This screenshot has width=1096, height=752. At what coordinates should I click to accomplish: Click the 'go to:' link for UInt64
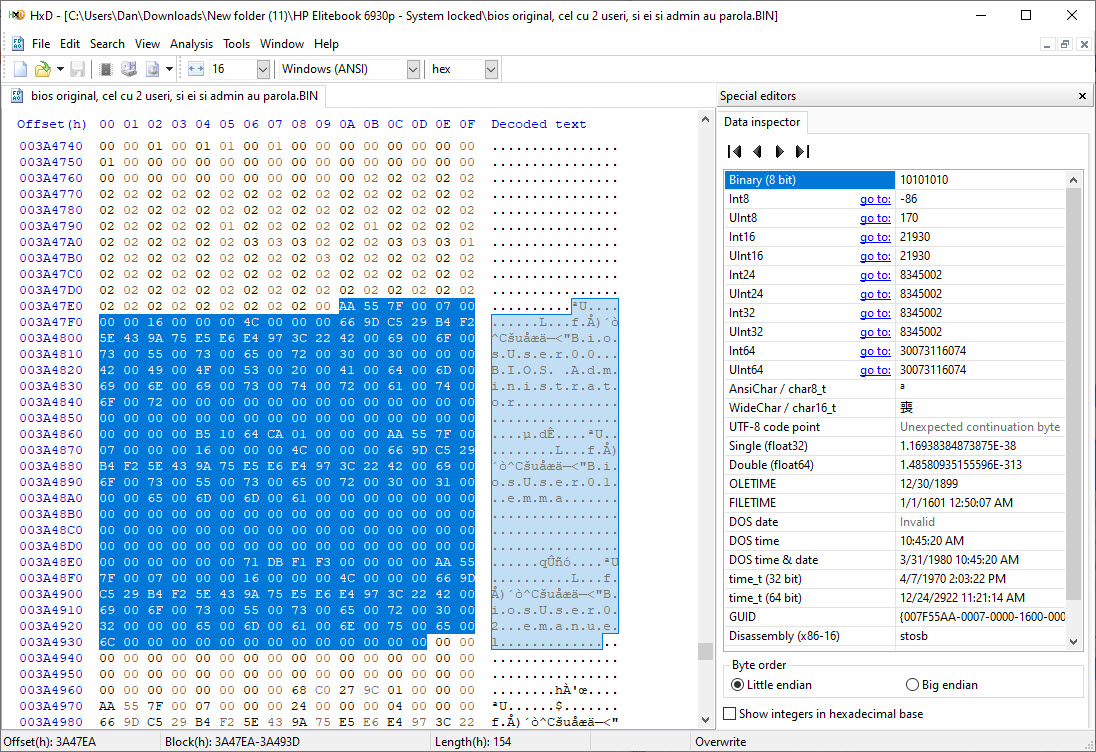[875, 370]
